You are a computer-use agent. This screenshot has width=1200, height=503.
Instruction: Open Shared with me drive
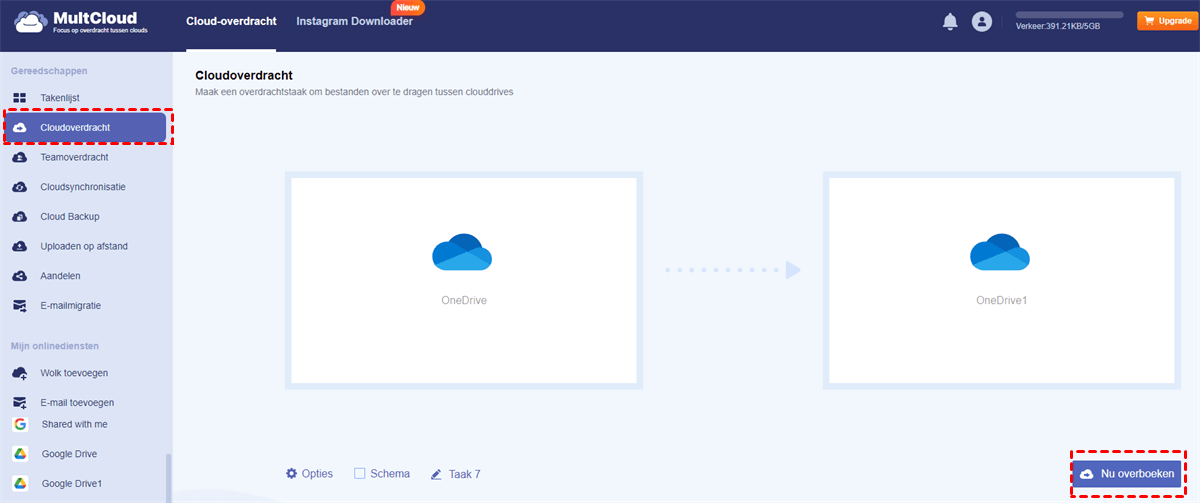click(75, 424)
